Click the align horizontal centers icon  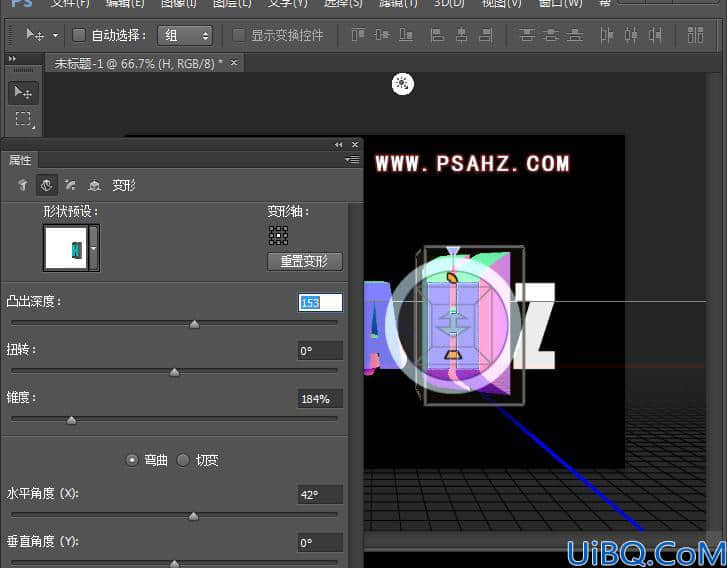(461, 35)
